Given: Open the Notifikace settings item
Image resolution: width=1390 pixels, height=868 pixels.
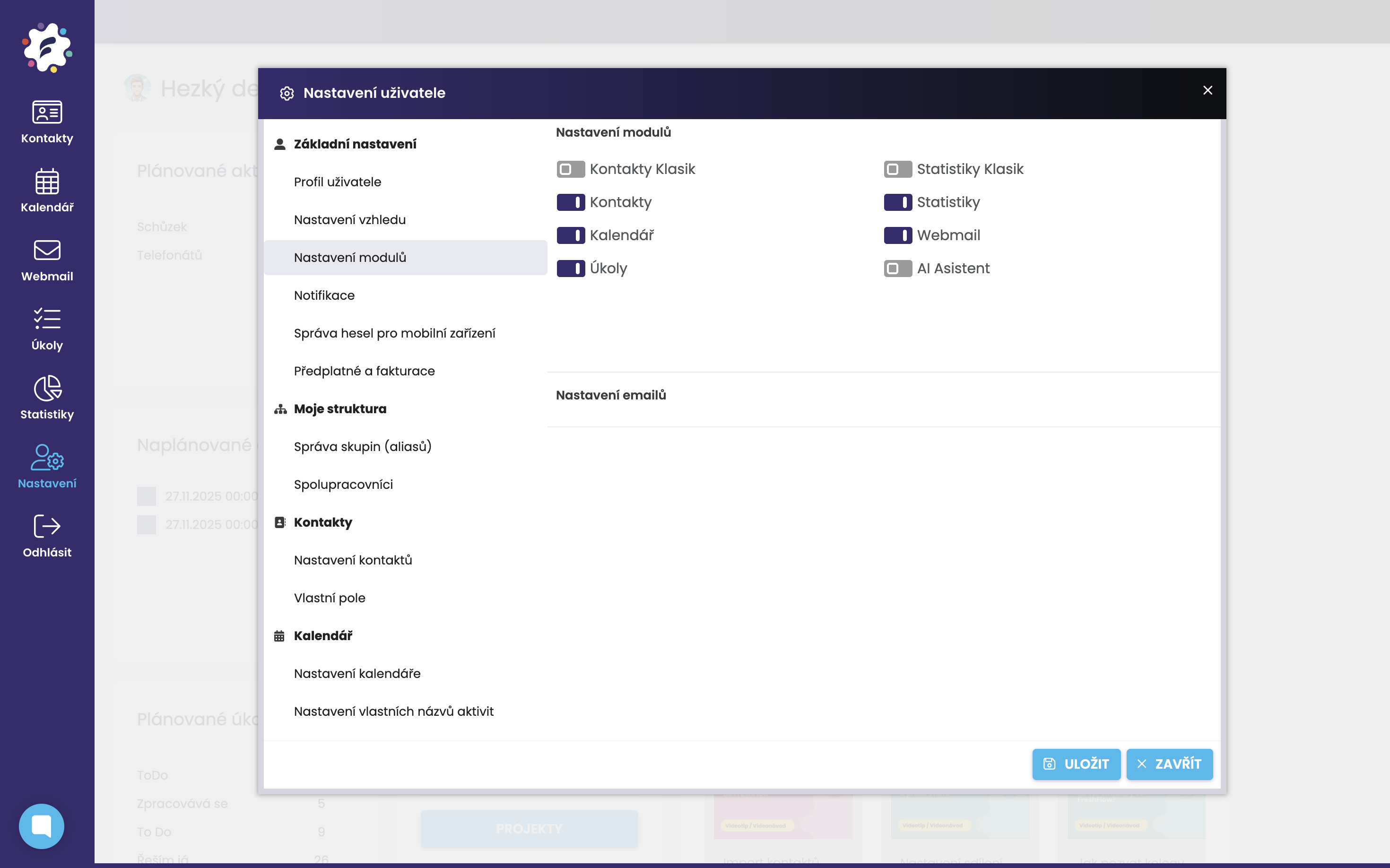Looking at the screenshot, I should 324,295.
